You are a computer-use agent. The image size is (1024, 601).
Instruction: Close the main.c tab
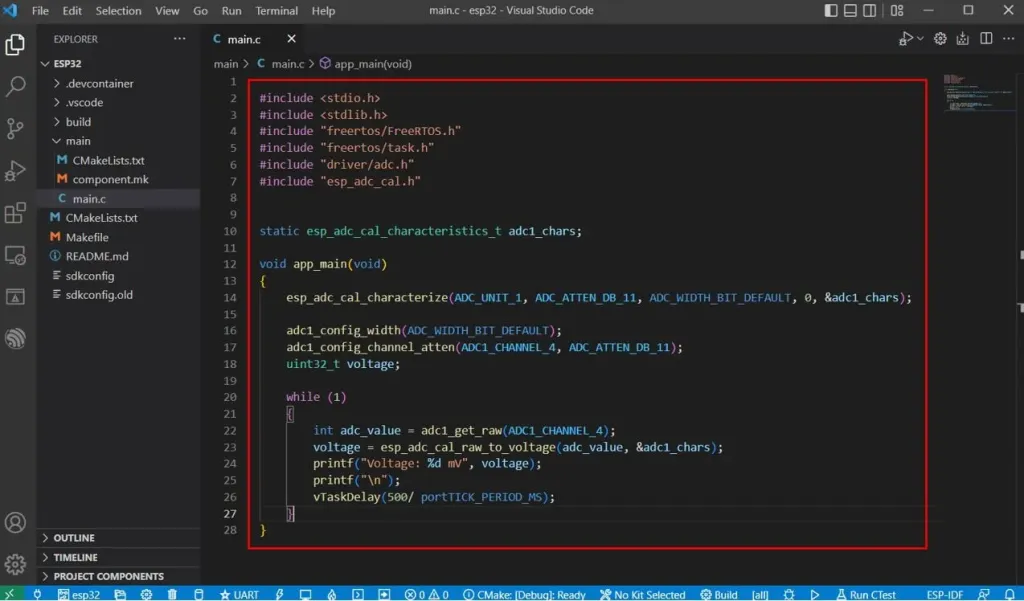[x=291, y=39]
